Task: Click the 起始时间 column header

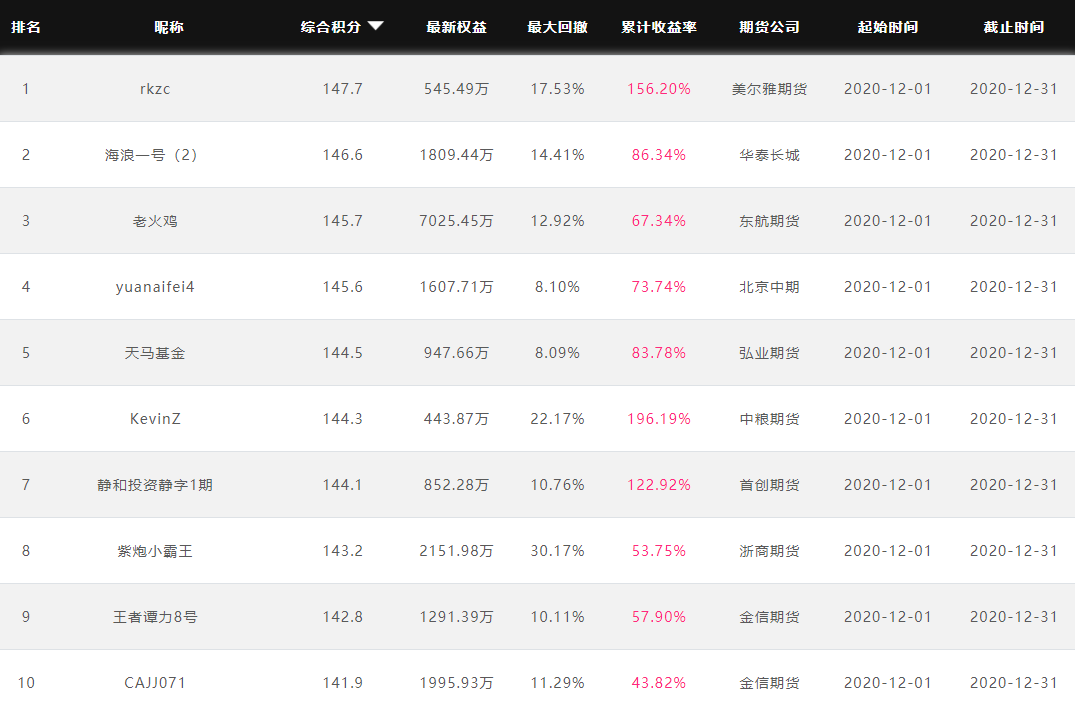Action: (x=888, y=27)
